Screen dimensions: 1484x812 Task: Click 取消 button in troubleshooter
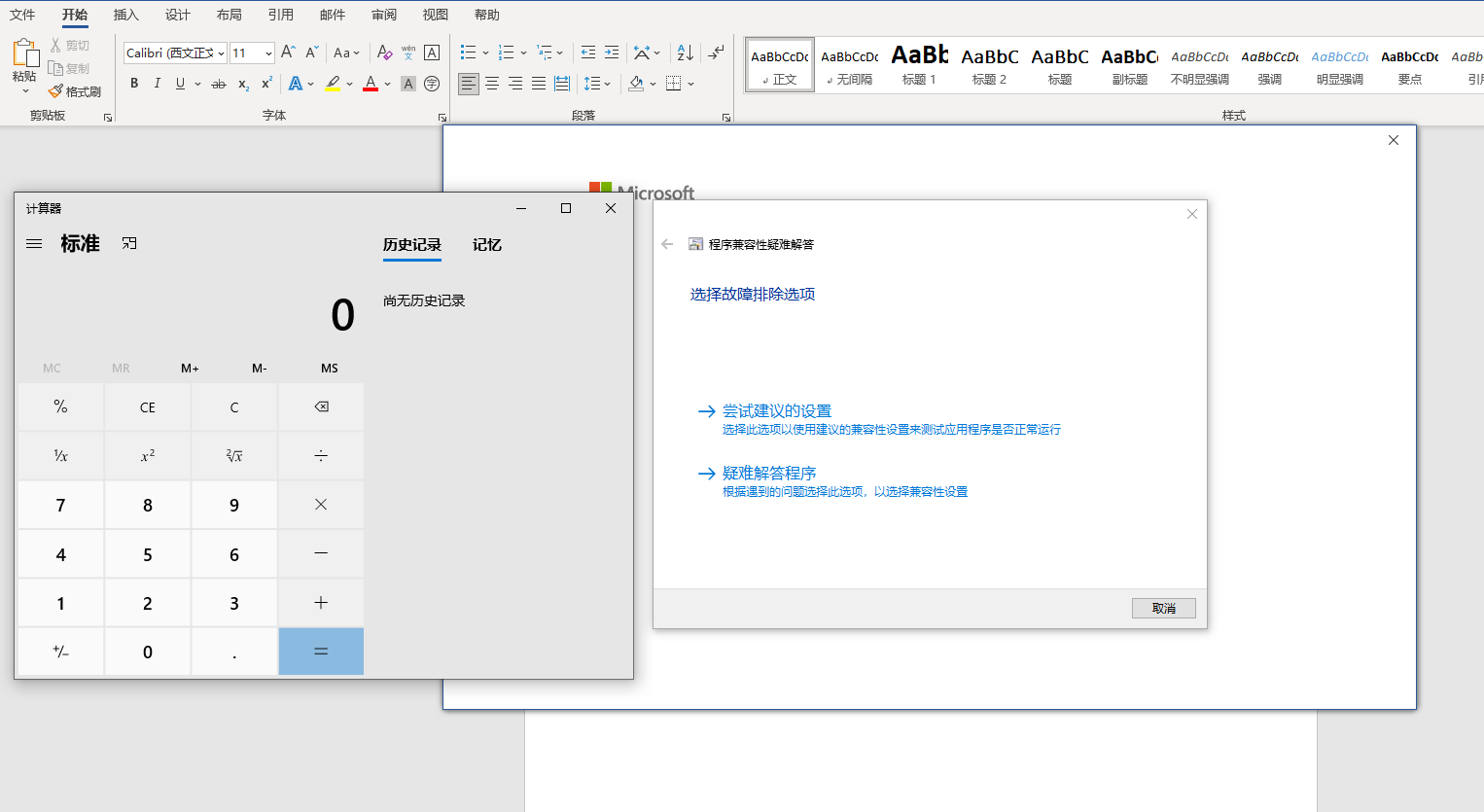[1164, 608]
